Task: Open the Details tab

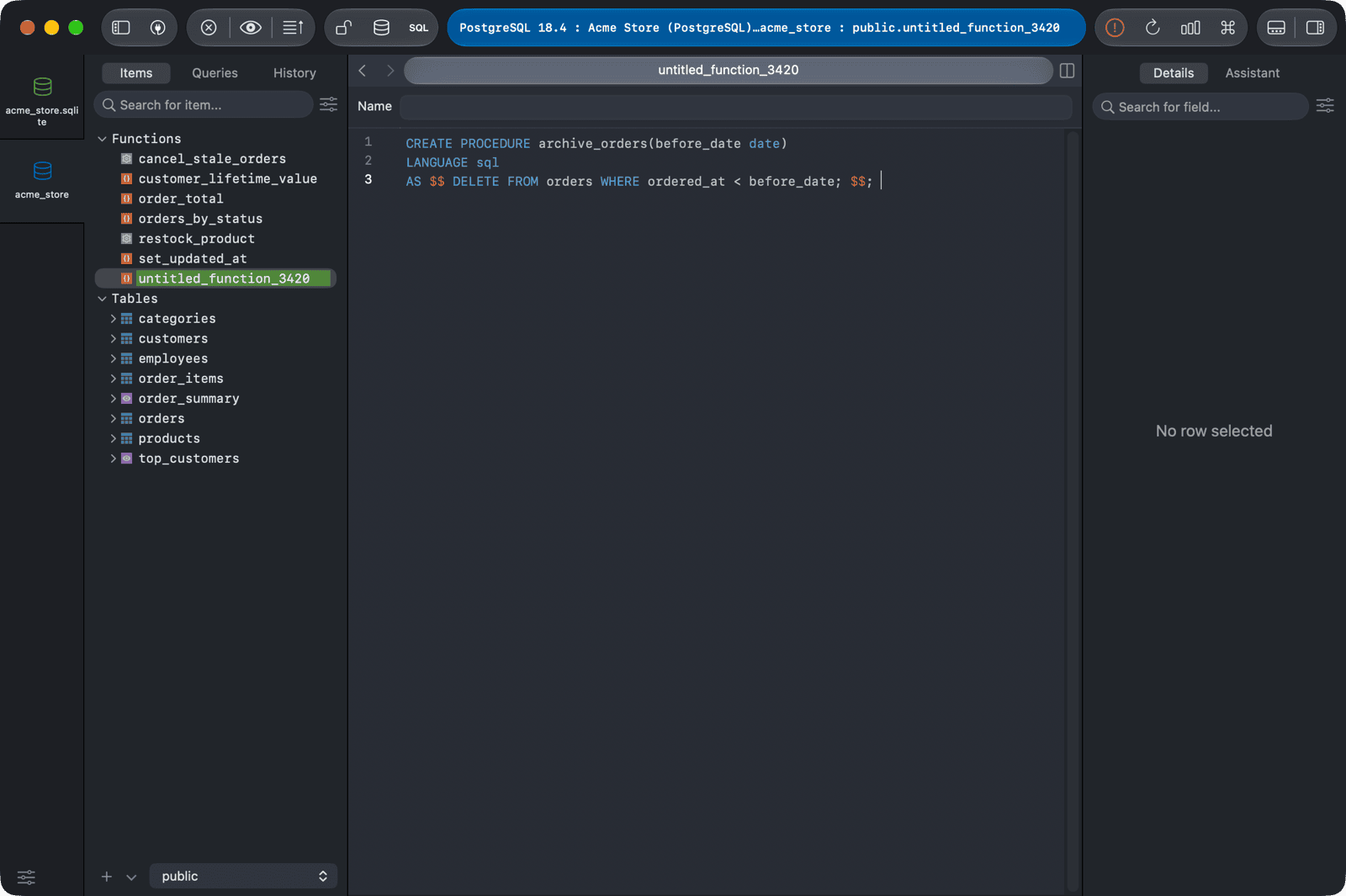Action: click(x=1174, y=73)
